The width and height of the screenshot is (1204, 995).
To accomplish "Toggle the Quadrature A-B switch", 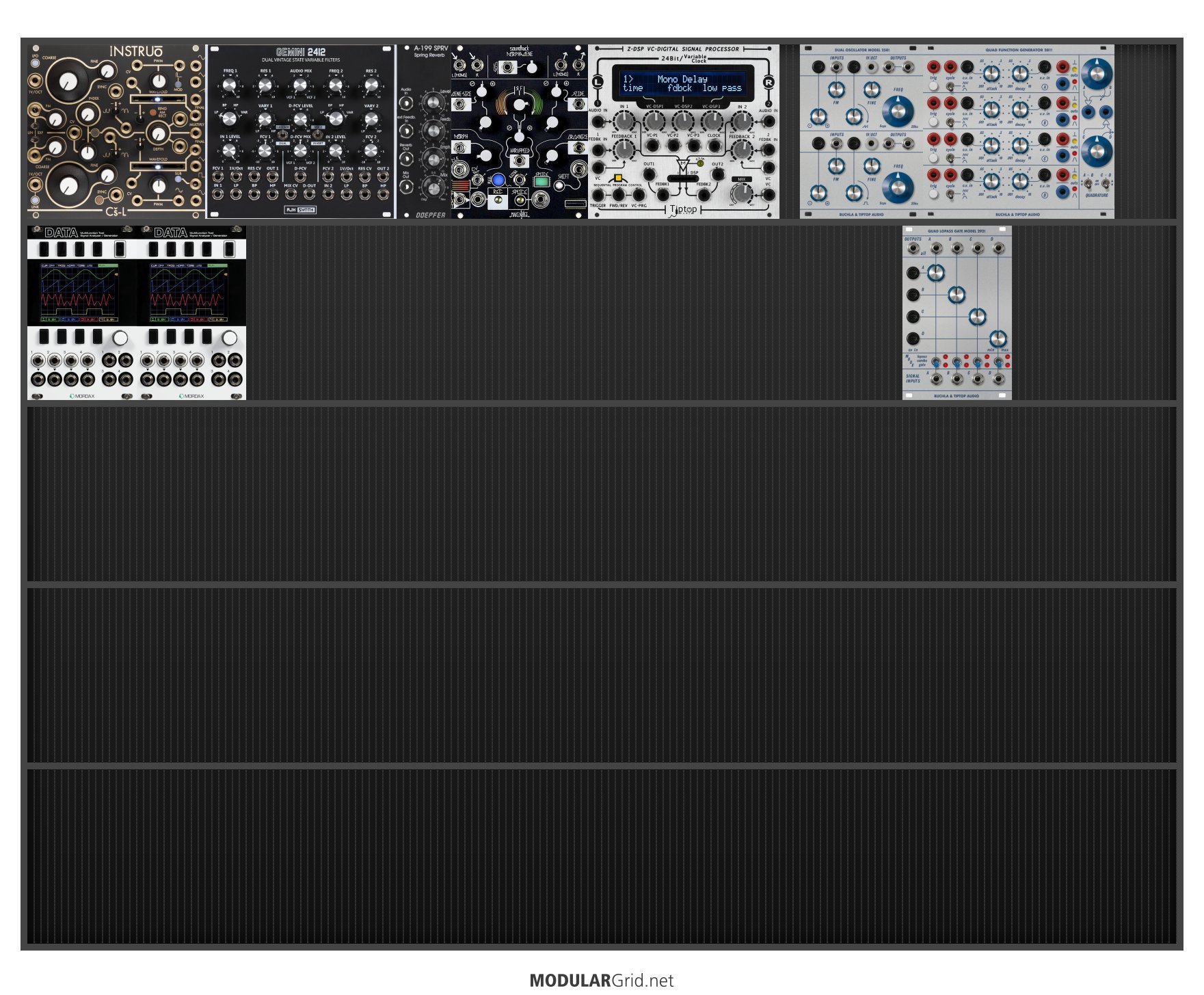I will (x=1087, y=184).
